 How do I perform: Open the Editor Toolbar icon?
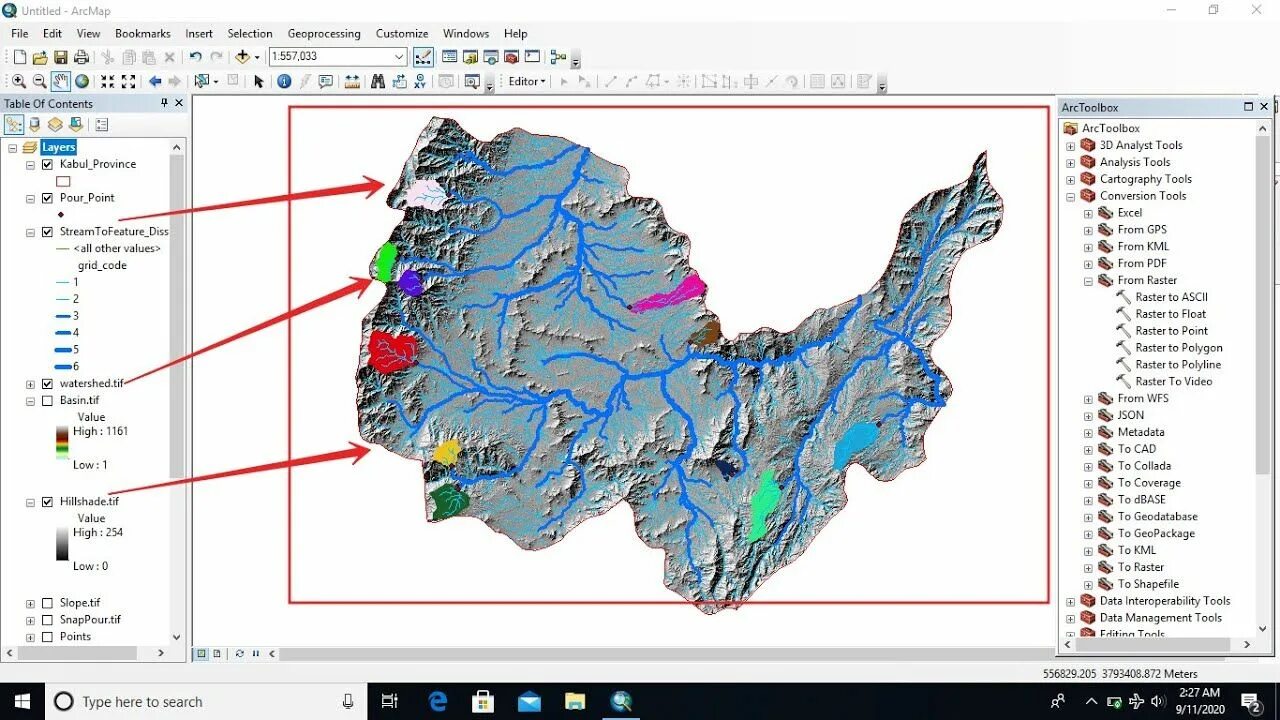coord(423,58)
